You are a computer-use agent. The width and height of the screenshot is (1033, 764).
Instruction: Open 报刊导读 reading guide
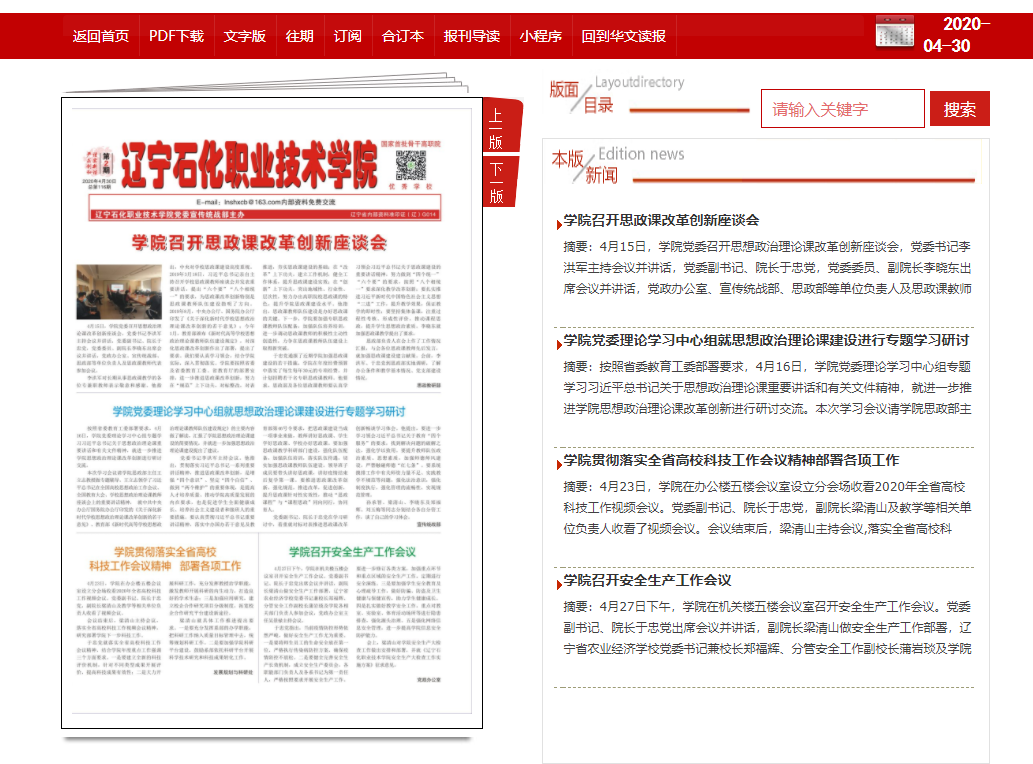click(x=472, y=36)
